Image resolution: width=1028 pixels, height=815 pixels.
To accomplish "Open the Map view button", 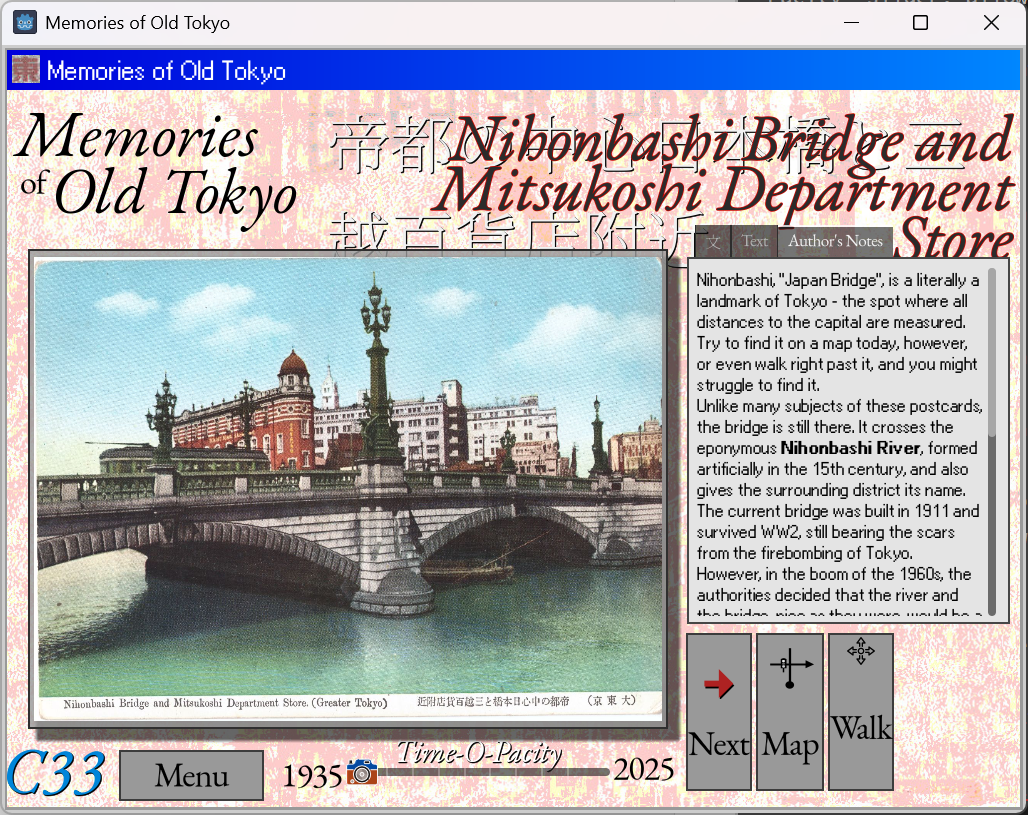I will pyautogui.click(x=789, y=711).
